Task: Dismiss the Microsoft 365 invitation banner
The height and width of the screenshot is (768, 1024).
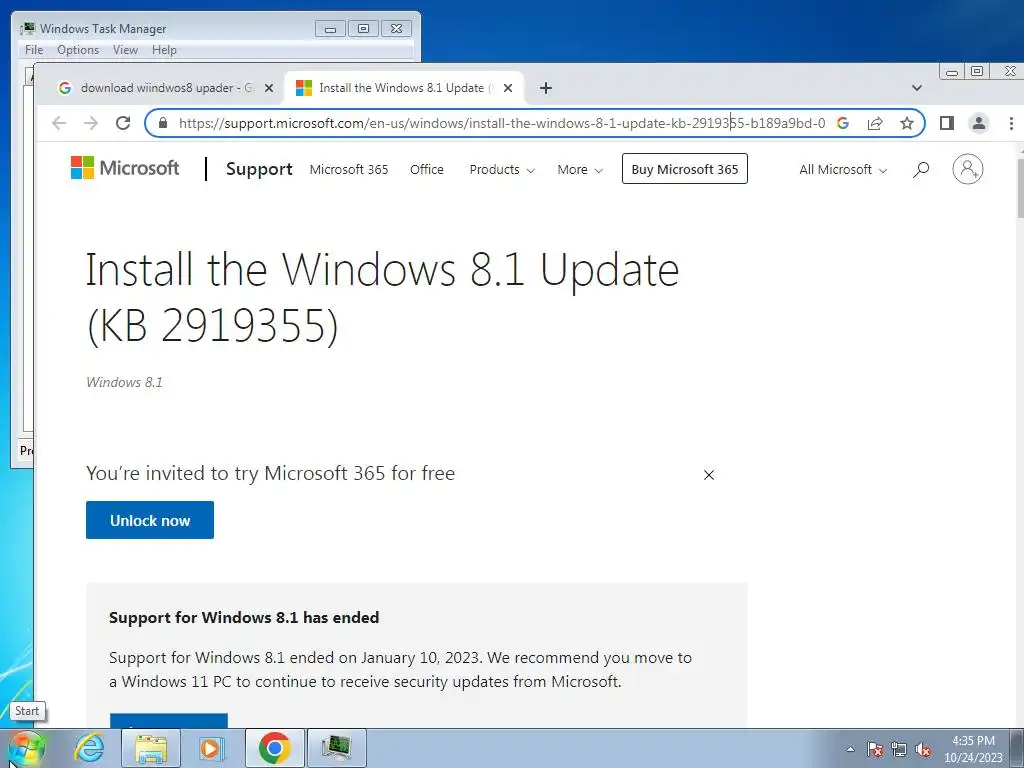Action: point(709,475)
